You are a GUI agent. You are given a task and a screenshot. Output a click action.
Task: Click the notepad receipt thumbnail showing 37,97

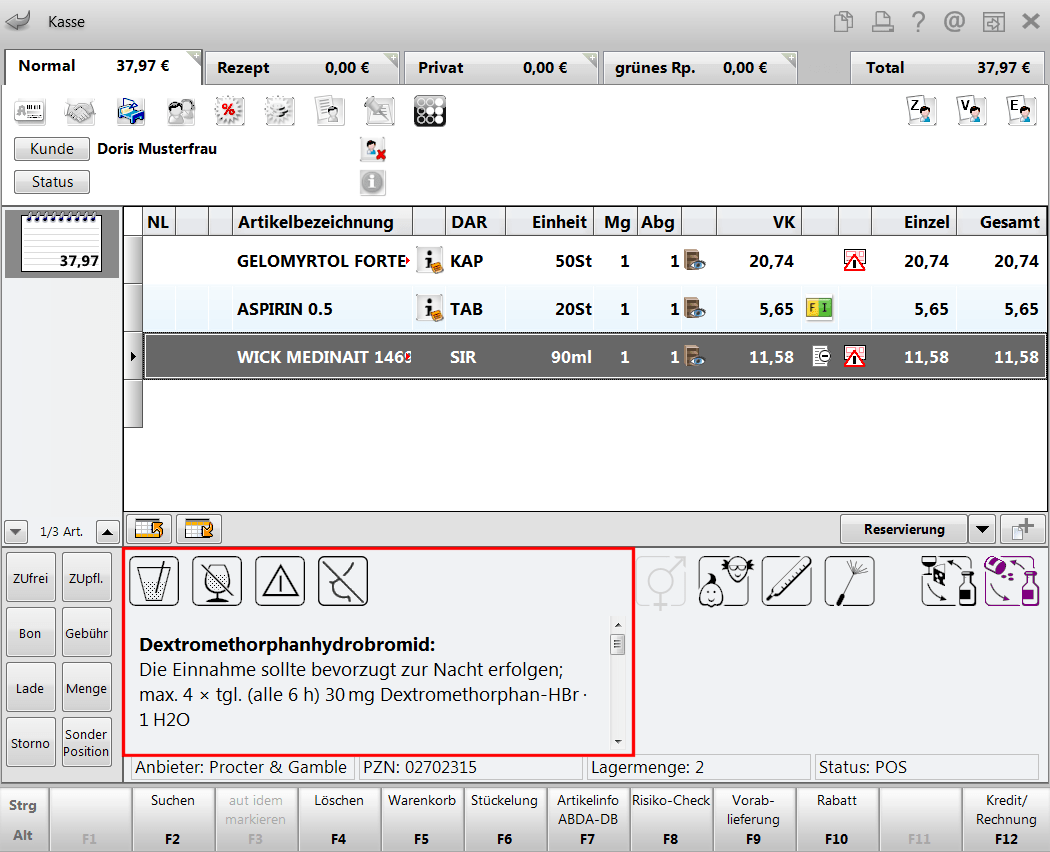(x=62, y=242)
